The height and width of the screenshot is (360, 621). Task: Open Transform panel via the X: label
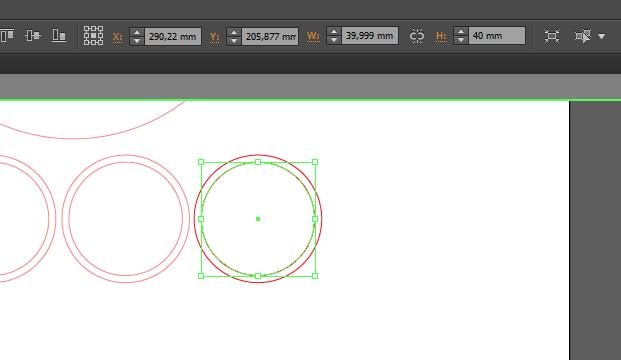point(117,37)
